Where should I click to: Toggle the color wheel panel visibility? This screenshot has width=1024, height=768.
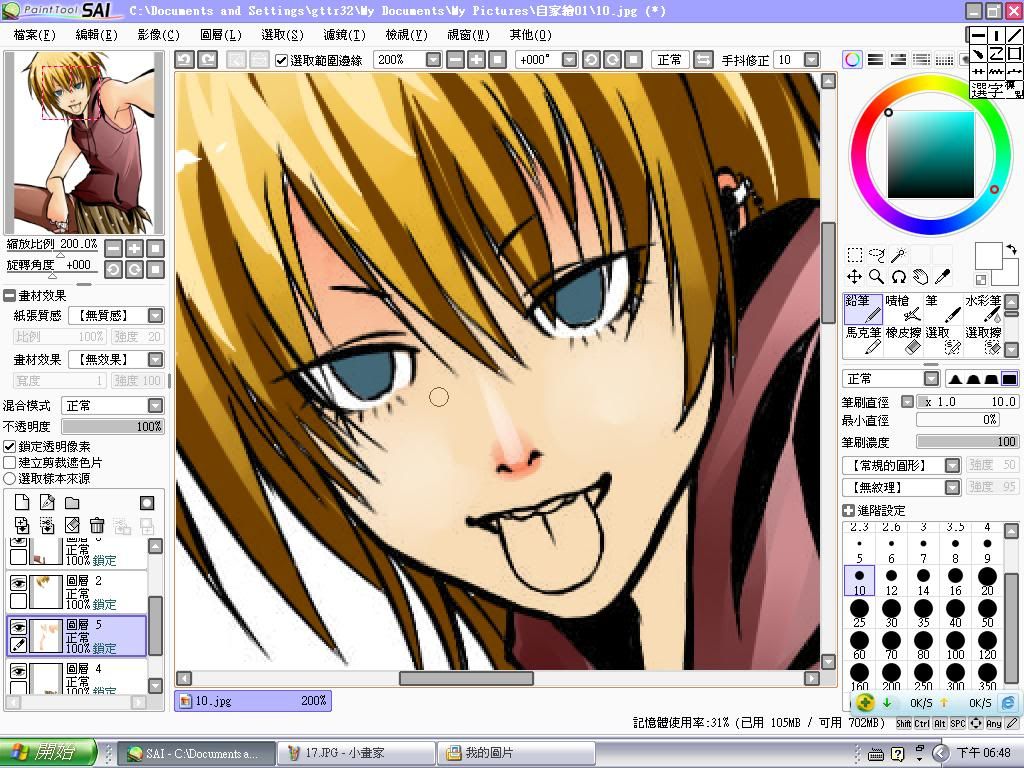pos(852,60)
